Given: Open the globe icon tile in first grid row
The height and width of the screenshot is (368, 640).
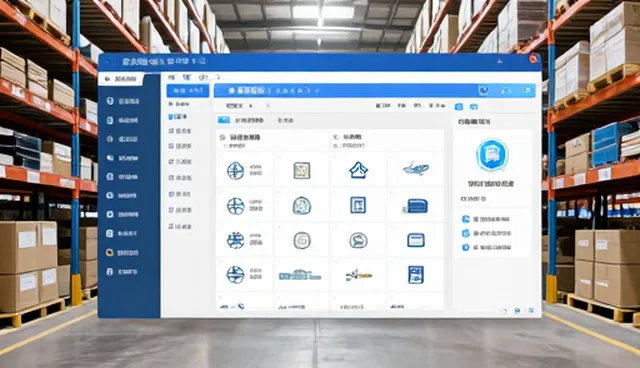Looking at the screenshot, I should coord(236,171).
